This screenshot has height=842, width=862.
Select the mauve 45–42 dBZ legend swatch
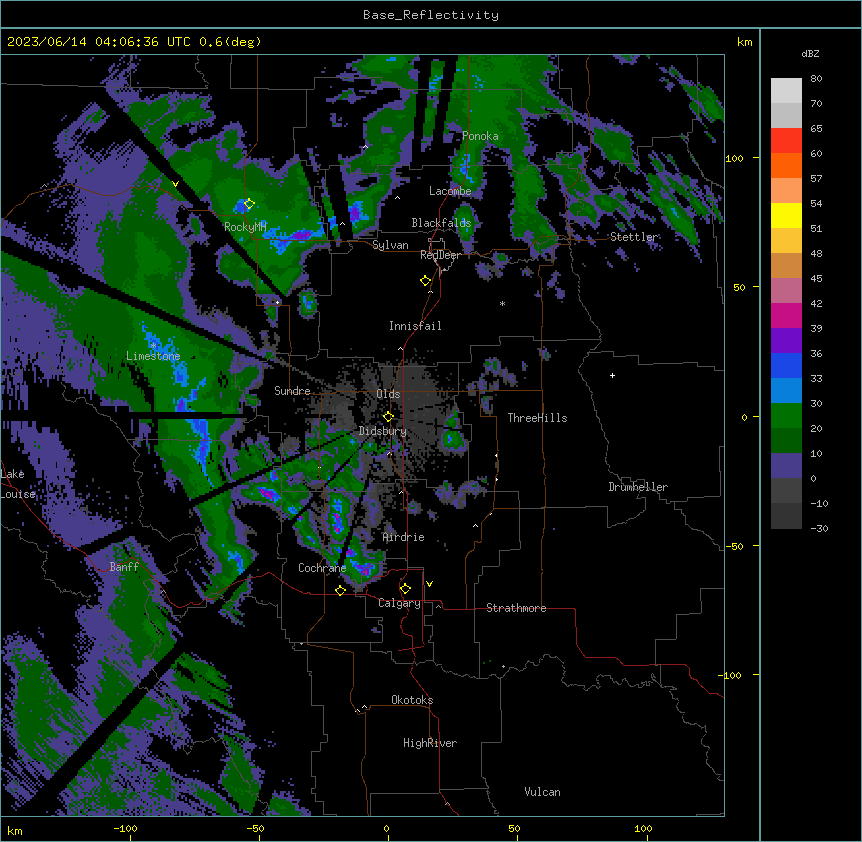pyautogui.click(x=786, y=291)
